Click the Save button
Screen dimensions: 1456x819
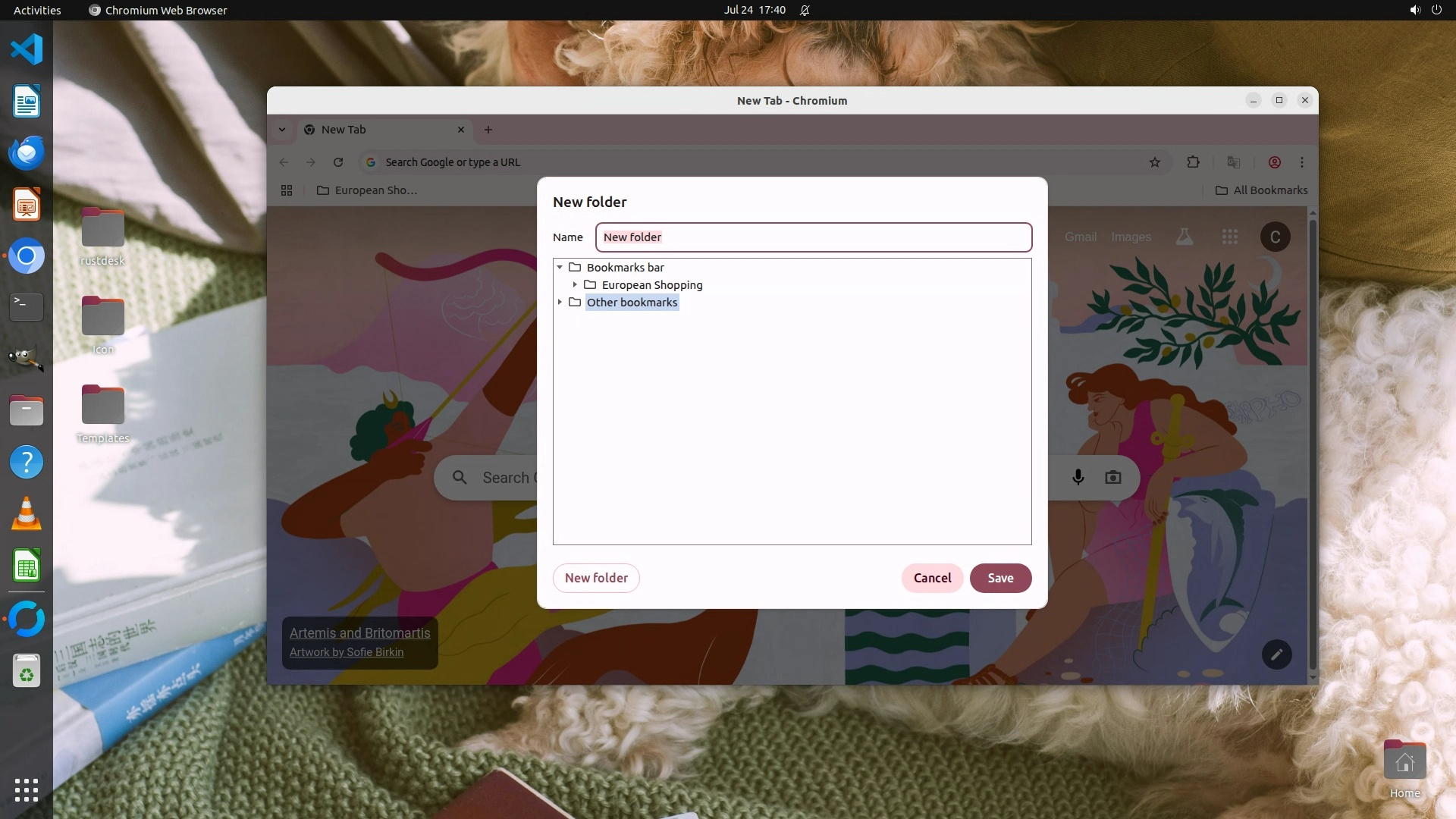[1000, 578]
